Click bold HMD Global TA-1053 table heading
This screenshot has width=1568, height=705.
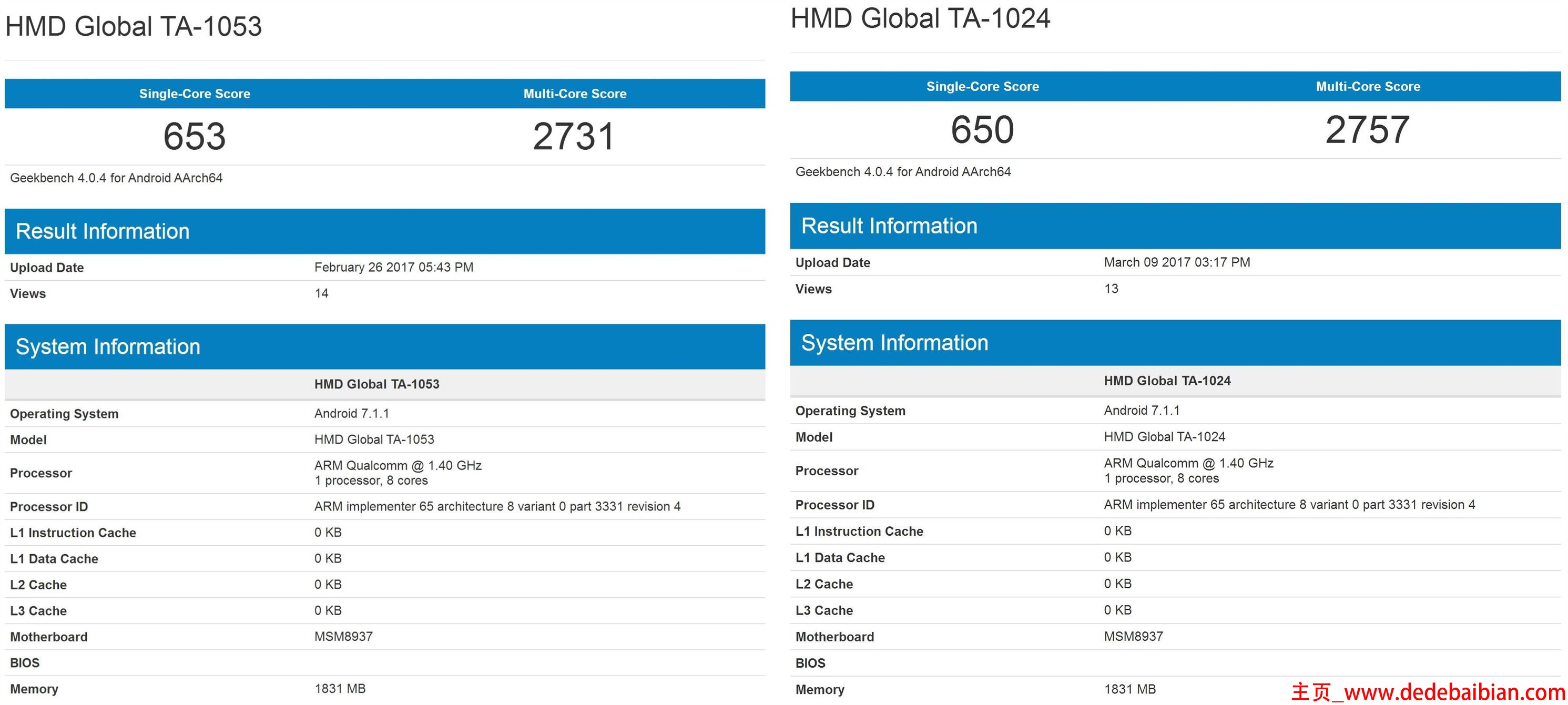pos(377,384)
